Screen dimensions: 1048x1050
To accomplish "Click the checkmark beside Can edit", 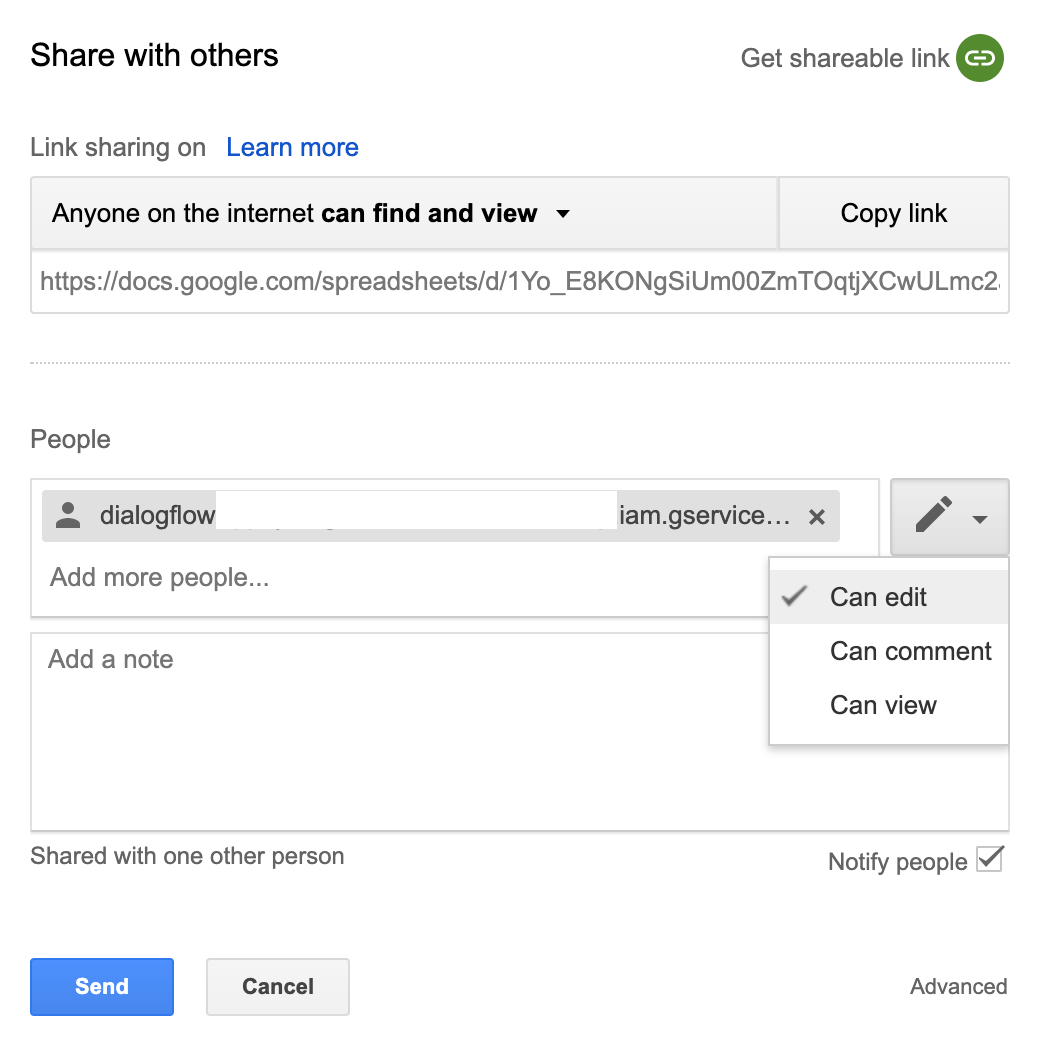I will 795,597.
